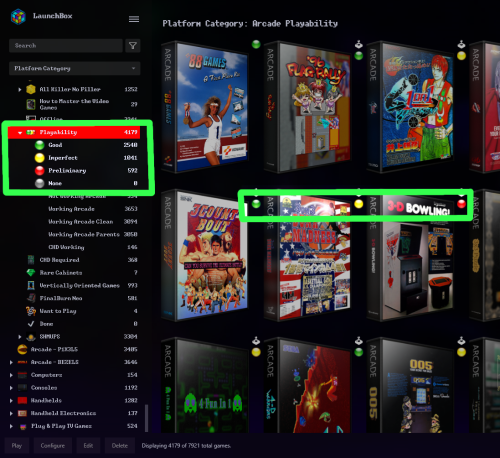Screen dimensions: 500x458
Task: Select the 005 game box art
Action: (x=410, y=385)
